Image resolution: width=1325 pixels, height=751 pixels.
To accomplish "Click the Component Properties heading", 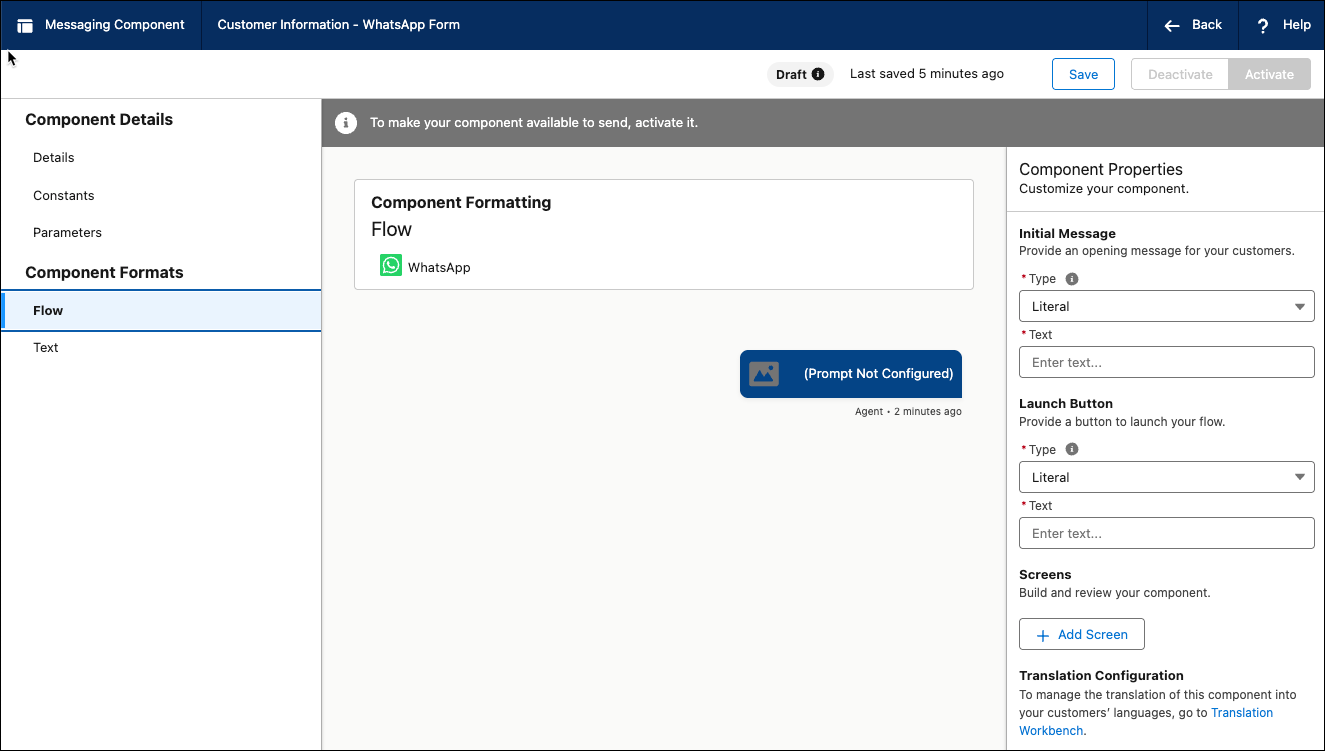I will click(x=1101, y=170).
